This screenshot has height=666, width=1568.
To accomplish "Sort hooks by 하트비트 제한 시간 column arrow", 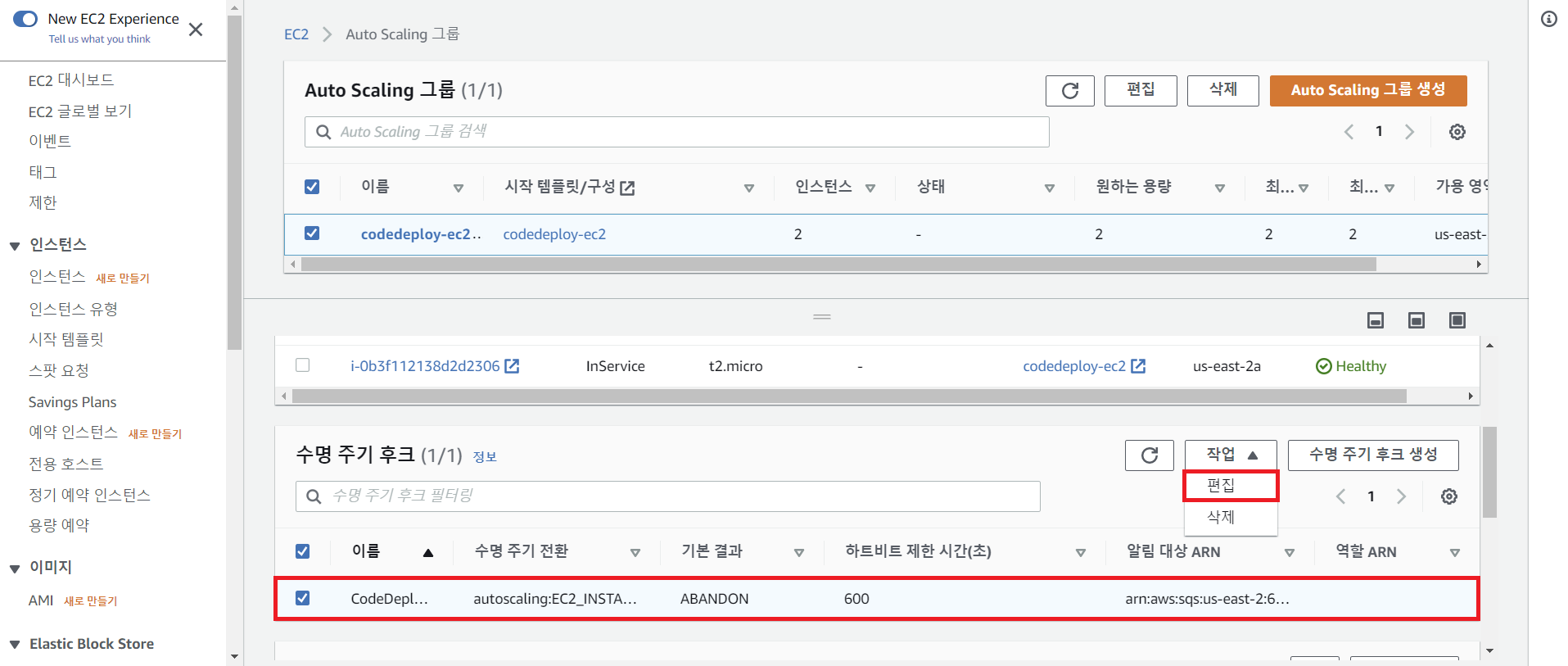I will click(1081, 553).
